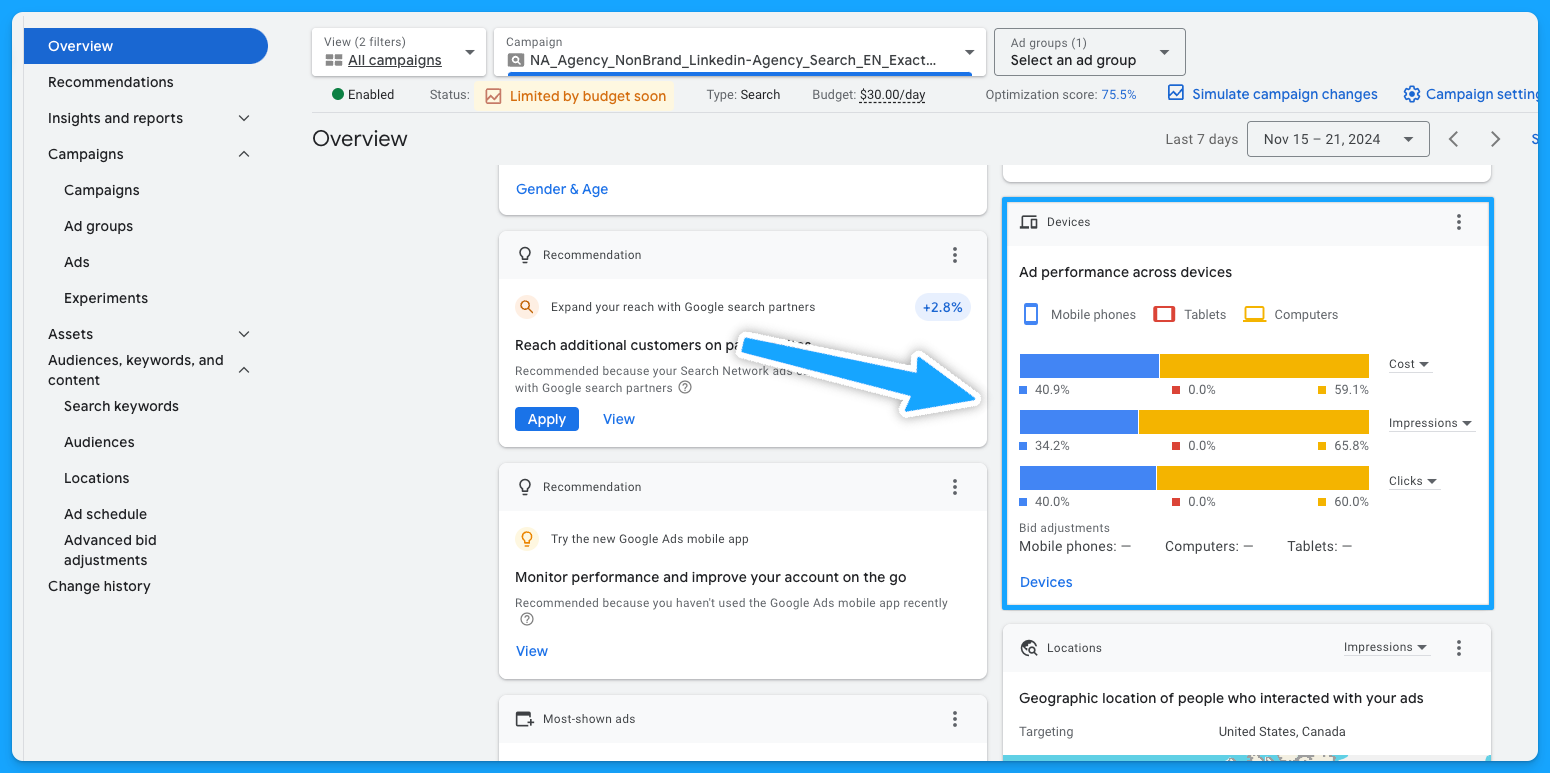The height and width of the screenshot is (773, 1550).
Task: Click View under mobile app recommendation
Action: tap(532, 651)
